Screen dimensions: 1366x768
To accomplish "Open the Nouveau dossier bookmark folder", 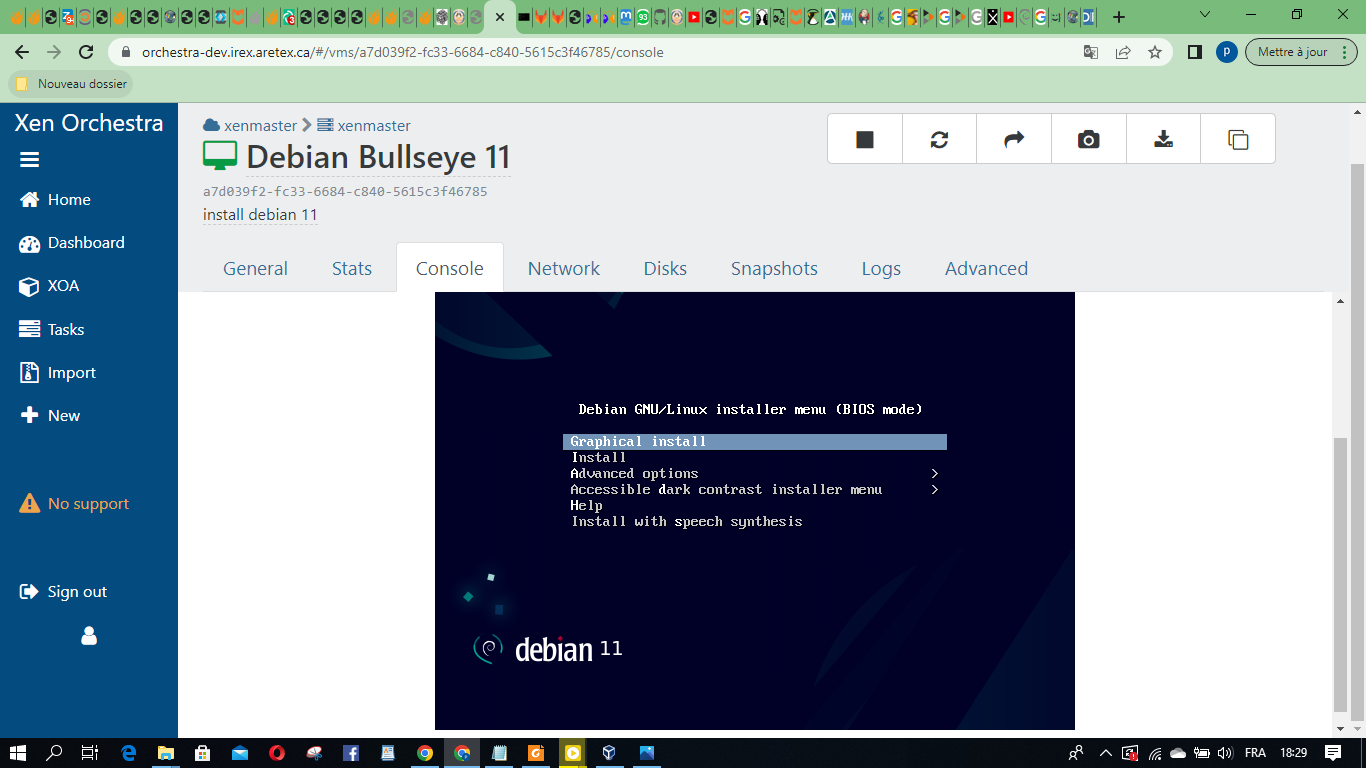I will 72,84.
